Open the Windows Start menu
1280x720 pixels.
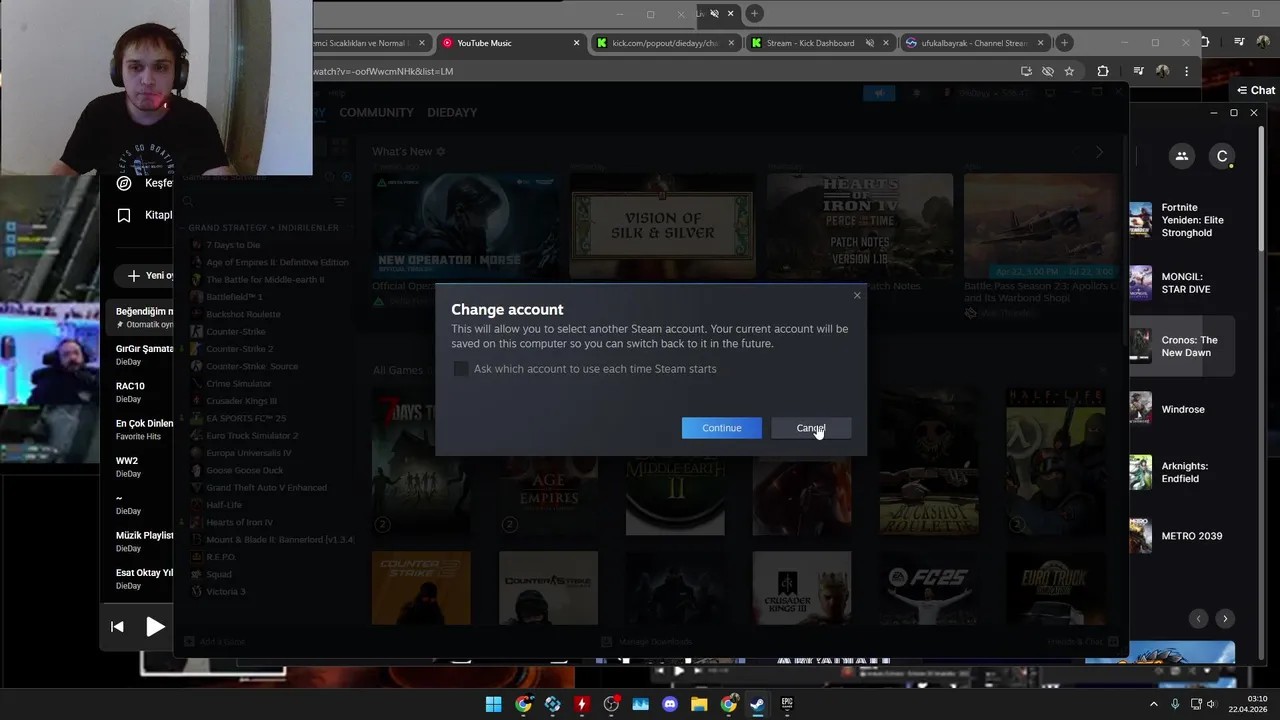click(493, 704)
